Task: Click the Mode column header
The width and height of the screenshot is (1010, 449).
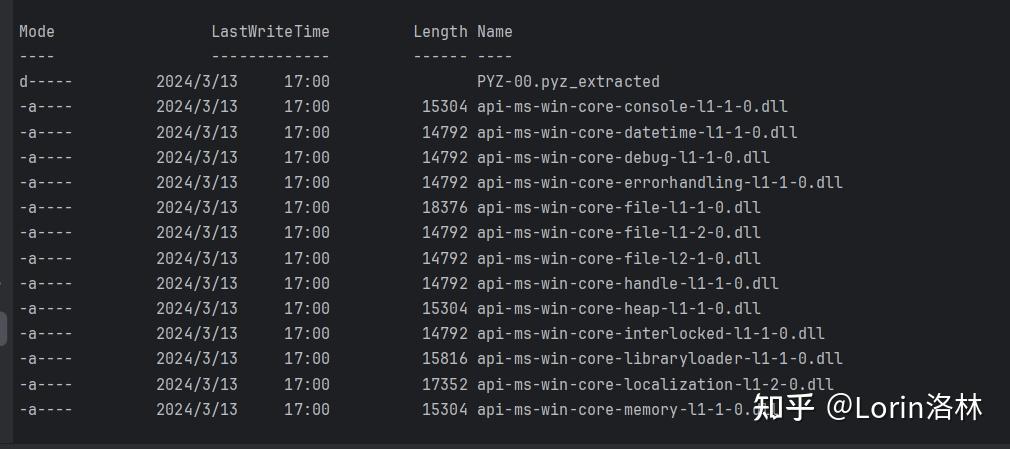Action: (x=37, y=32)
